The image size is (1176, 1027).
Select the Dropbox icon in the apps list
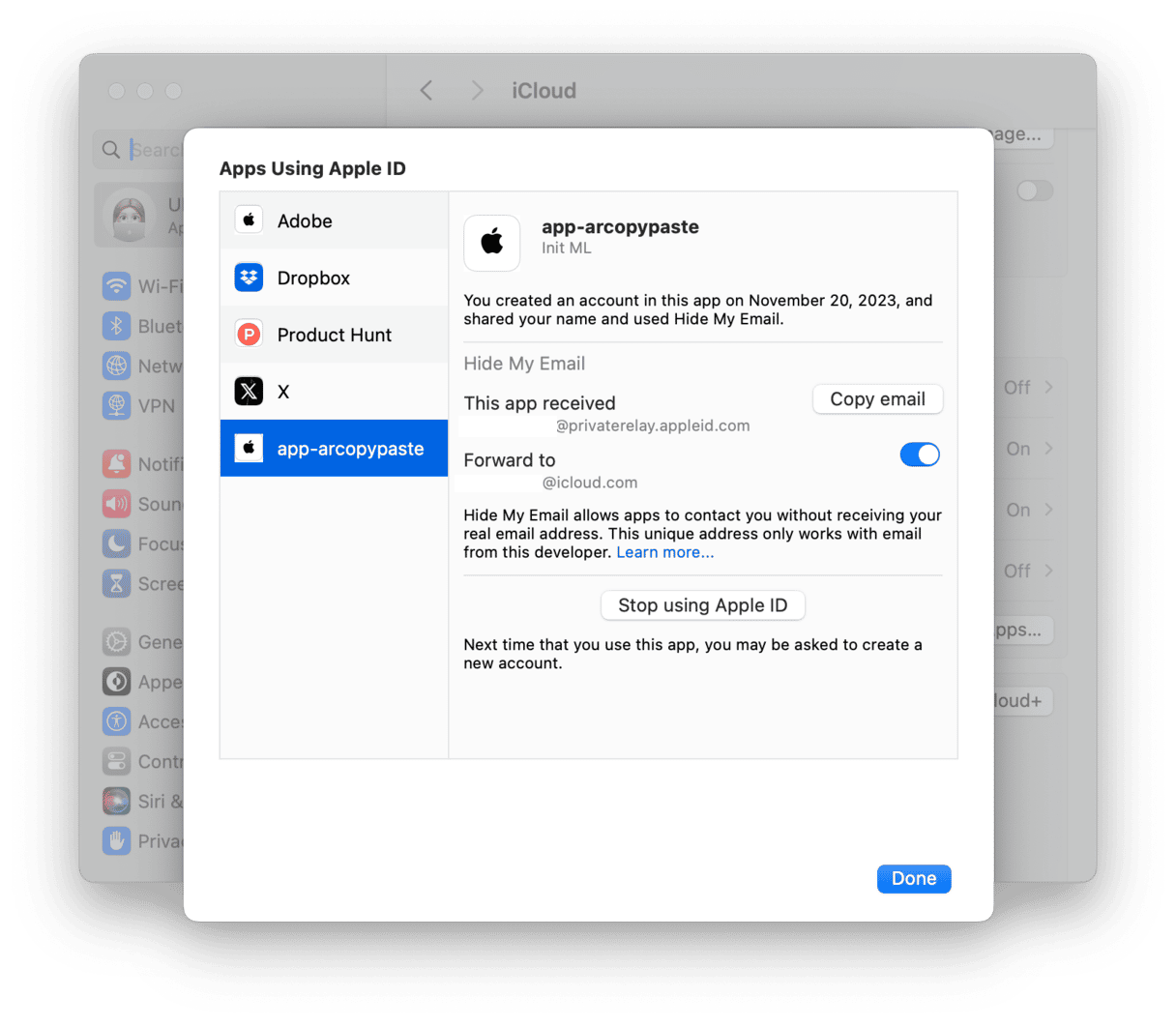click(249, 278)
